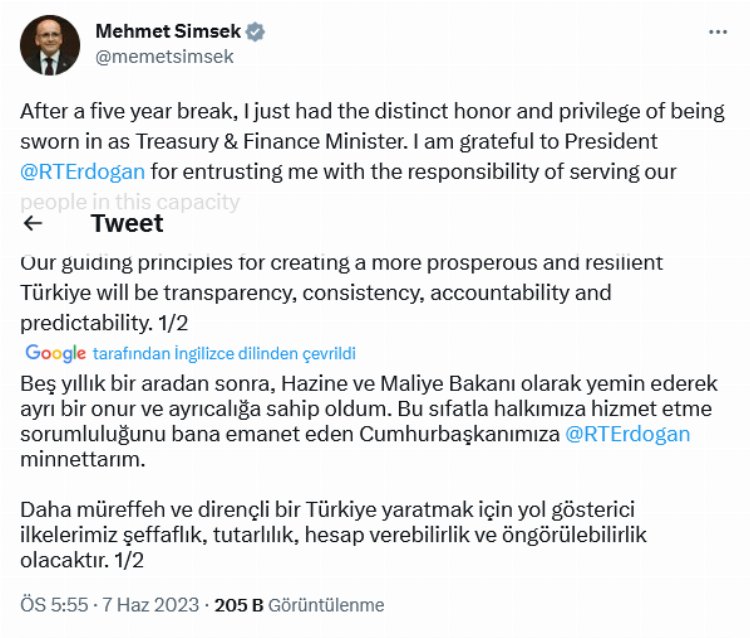This screenshot has width=750, height=638.
Task: Click the Google logo in translation note
Action: click(56, 353)
